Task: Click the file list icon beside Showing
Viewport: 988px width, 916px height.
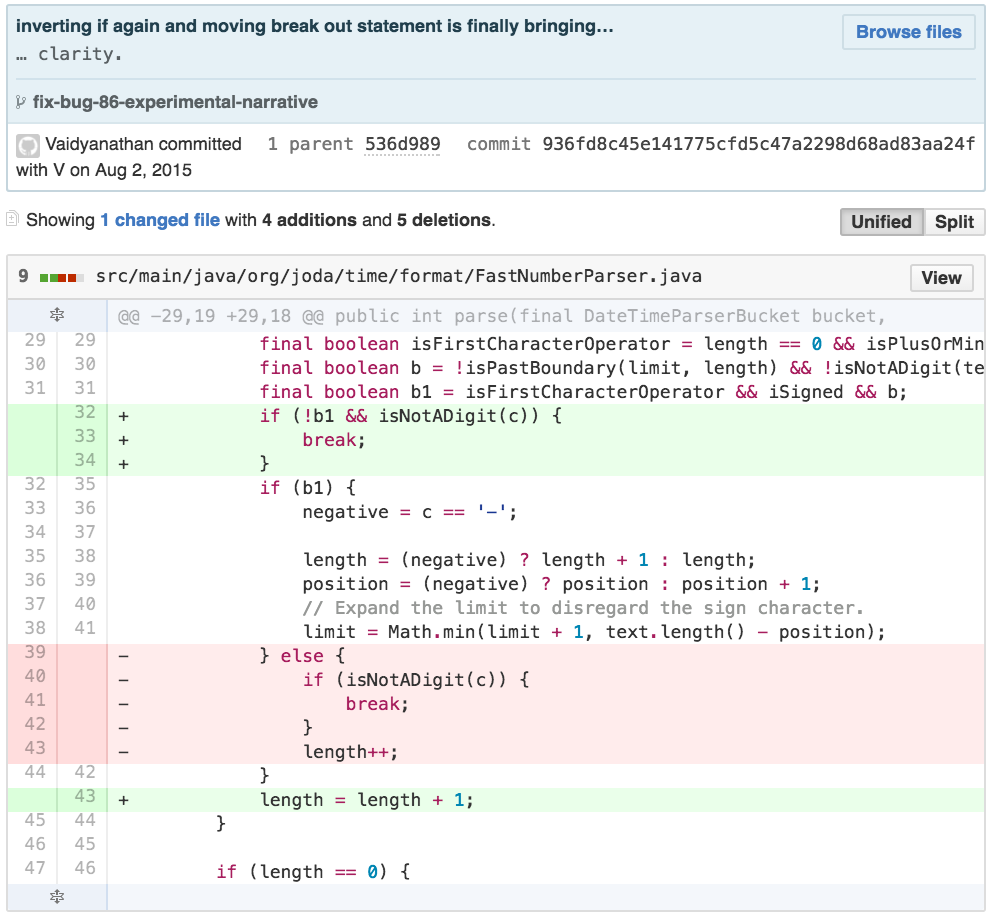Action: 12,219
